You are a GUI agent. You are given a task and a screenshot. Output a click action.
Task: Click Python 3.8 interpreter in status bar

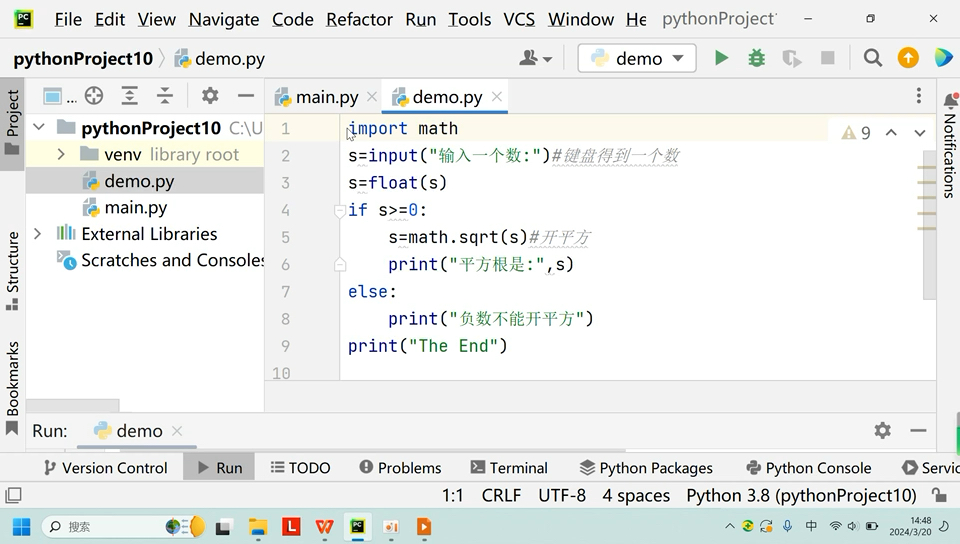pyautogui.click(x=801, y=495)
